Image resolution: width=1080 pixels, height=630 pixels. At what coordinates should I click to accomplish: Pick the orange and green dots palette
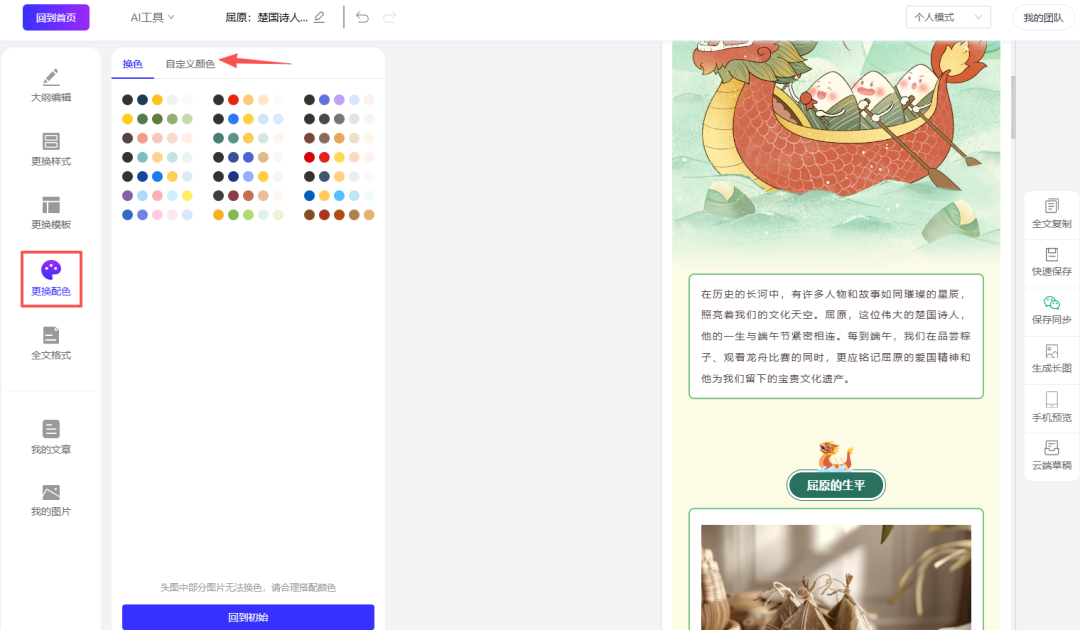248,215
